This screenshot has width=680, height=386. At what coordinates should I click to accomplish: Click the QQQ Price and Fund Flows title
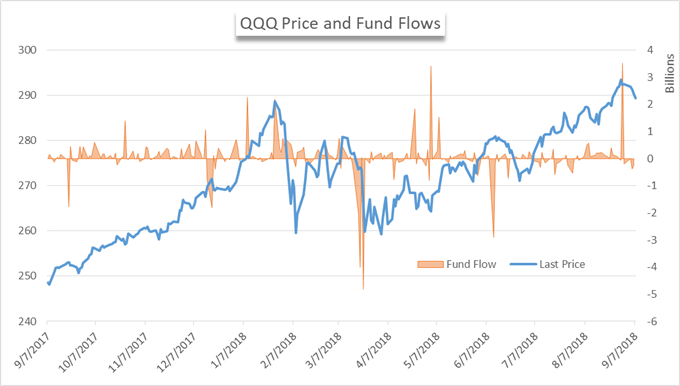340,23
